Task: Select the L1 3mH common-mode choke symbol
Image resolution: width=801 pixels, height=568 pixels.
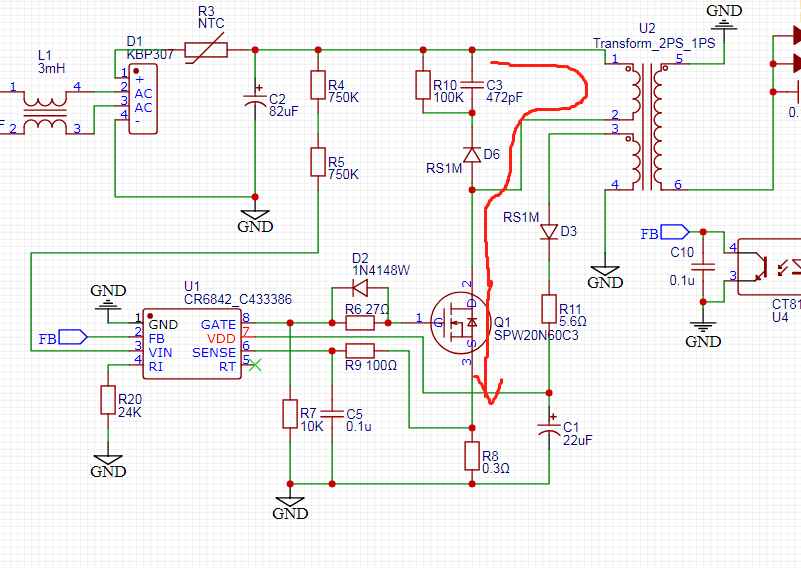Action: [x=45, y=112]
